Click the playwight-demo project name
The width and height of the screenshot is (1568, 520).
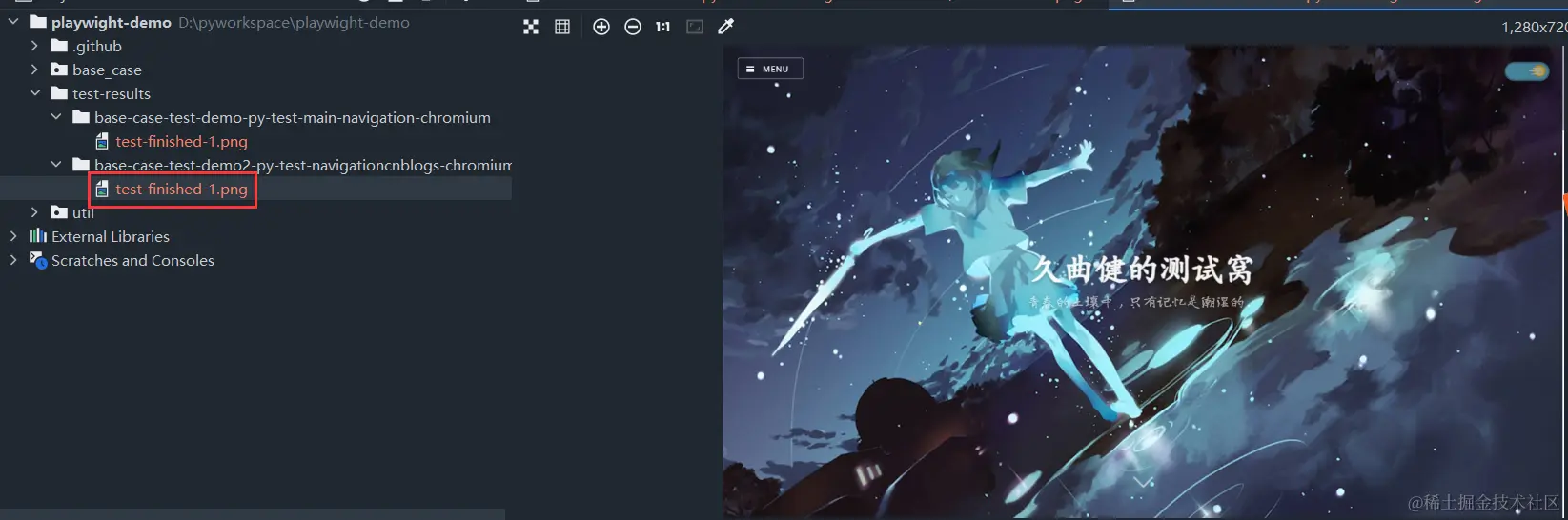(112, 22)
